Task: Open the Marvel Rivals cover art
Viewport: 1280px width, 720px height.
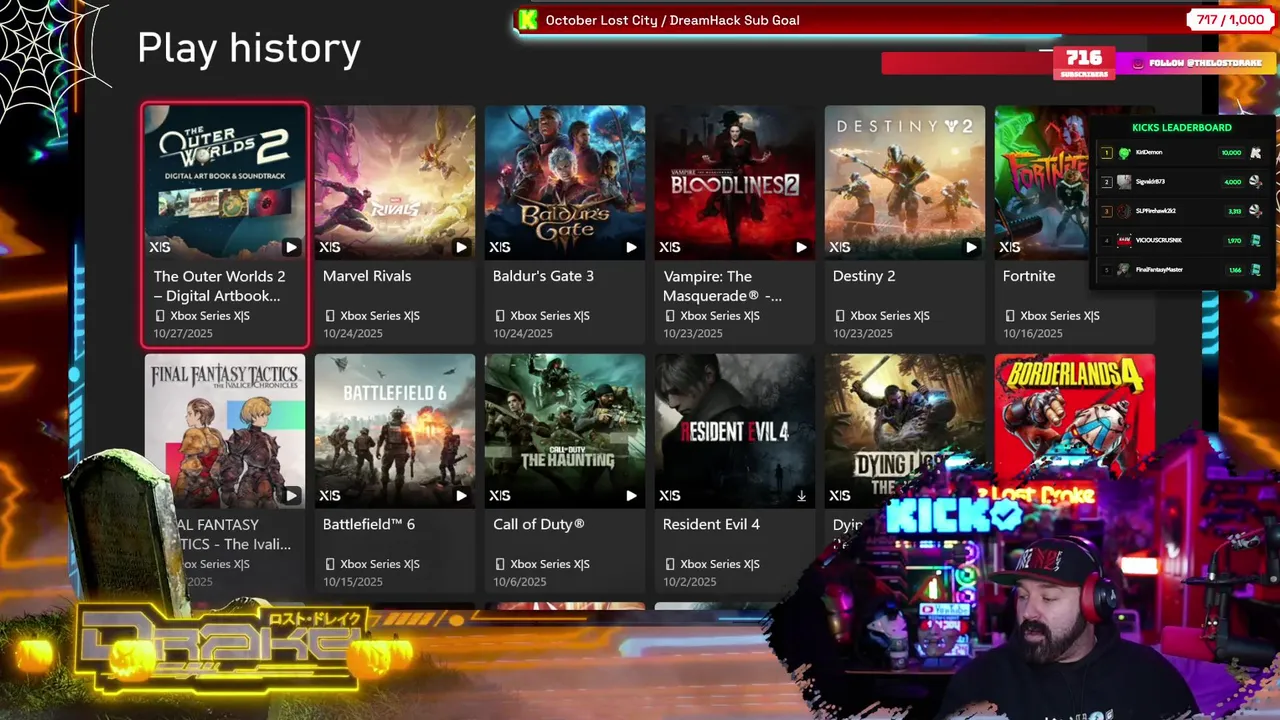Action: click(x=395, y=182)
